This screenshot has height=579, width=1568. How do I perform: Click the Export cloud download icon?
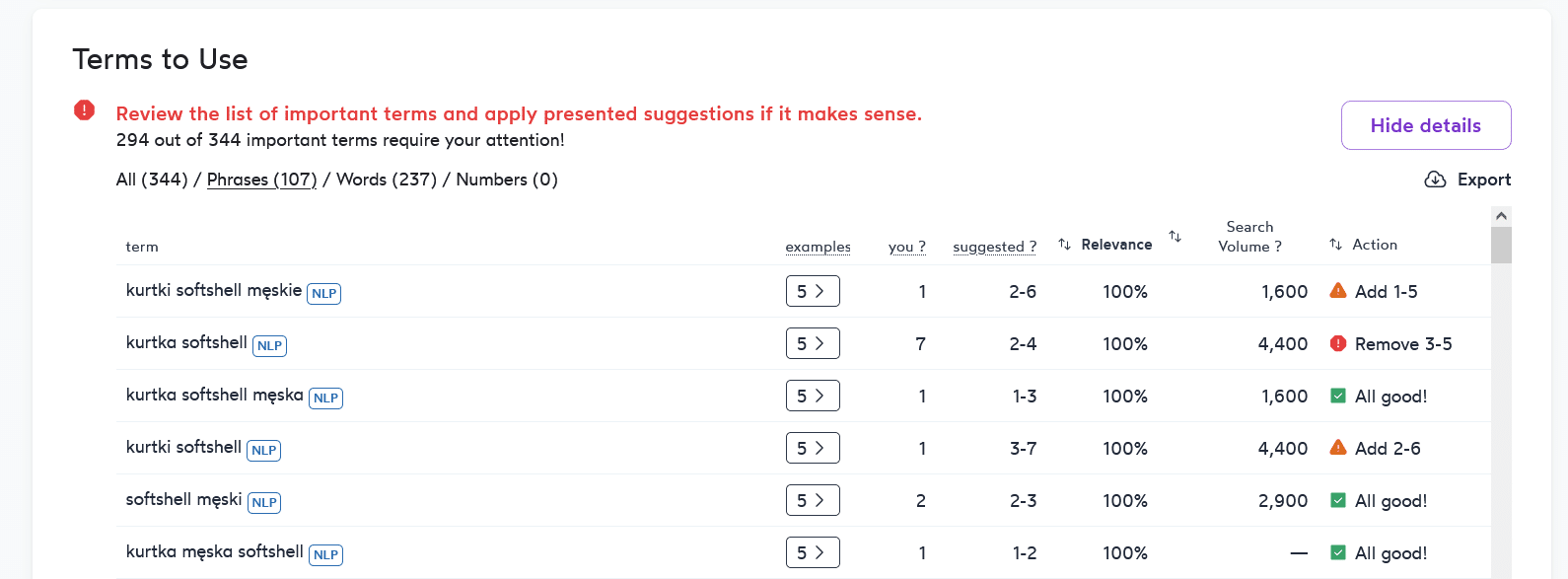pyautogui.click(x=1436, y=180)
